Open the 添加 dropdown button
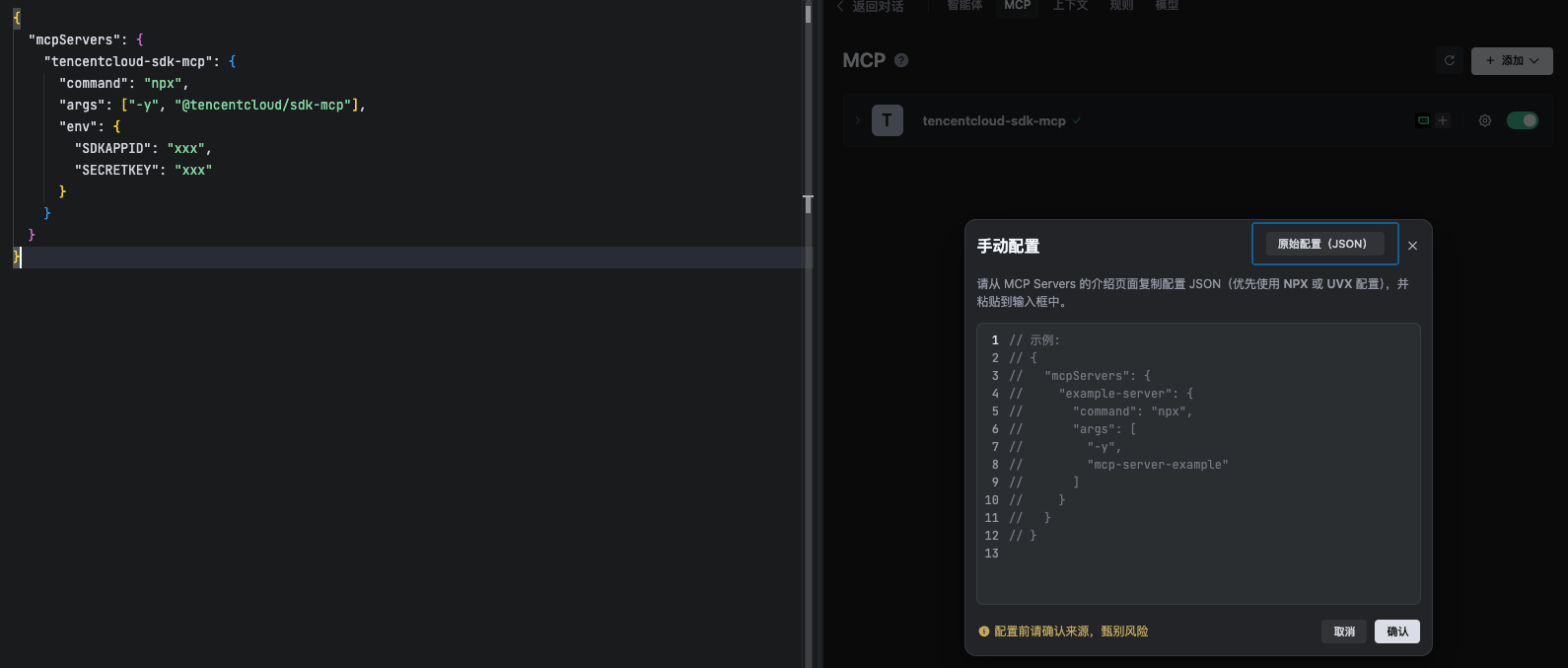 pyautogui.click(x=1512, y=60)
